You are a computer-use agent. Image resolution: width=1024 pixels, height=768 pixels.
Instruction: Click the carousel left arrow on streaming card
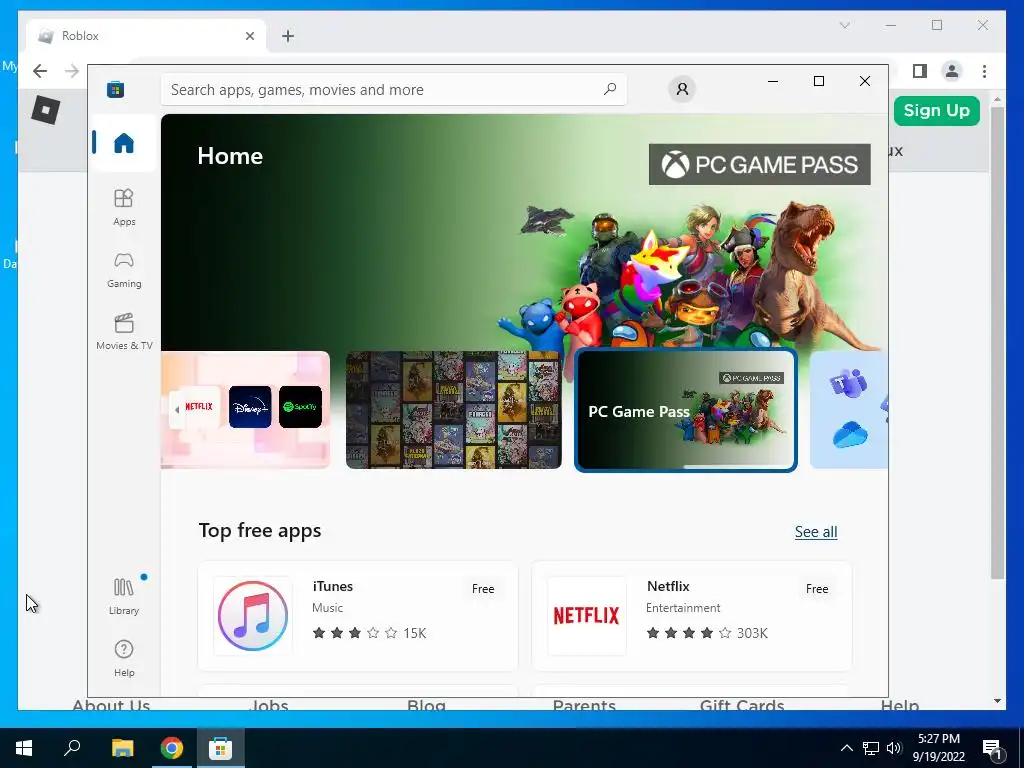(177, 409)
